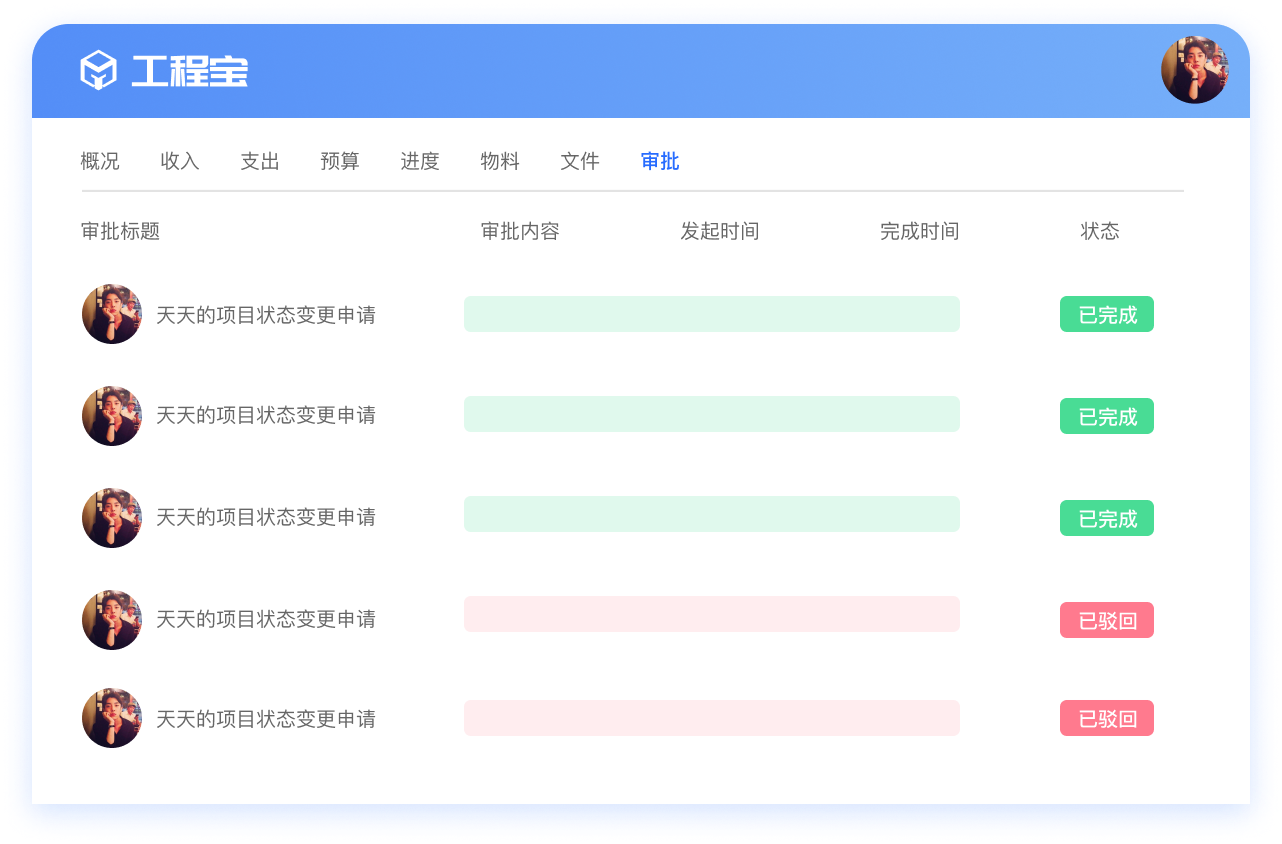Screen dimensions: 1282x844
Task: Switch to the 文件 tab
Action: 580,161
